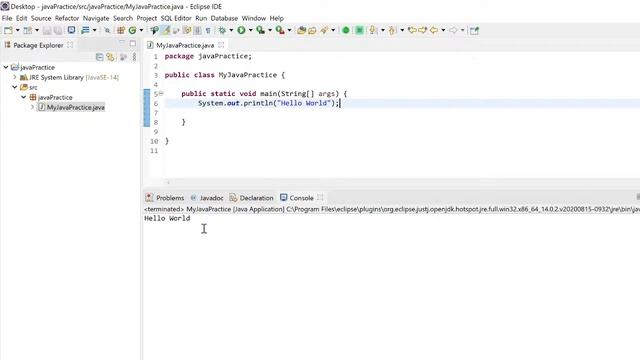Open the Window menu
Screen dimensions: 640x360
click(x=253, y=18)
